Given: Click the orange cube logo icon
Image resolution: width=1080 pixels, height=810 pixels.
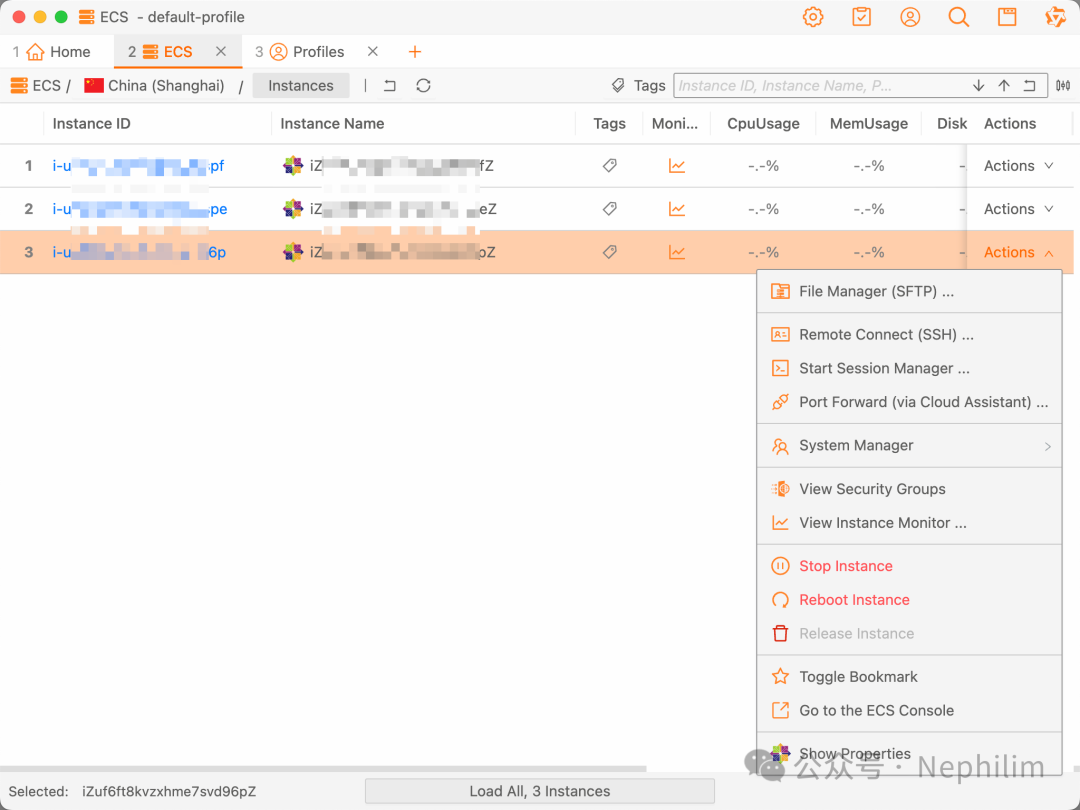Looking at the screenshot, I should 1055,17.
